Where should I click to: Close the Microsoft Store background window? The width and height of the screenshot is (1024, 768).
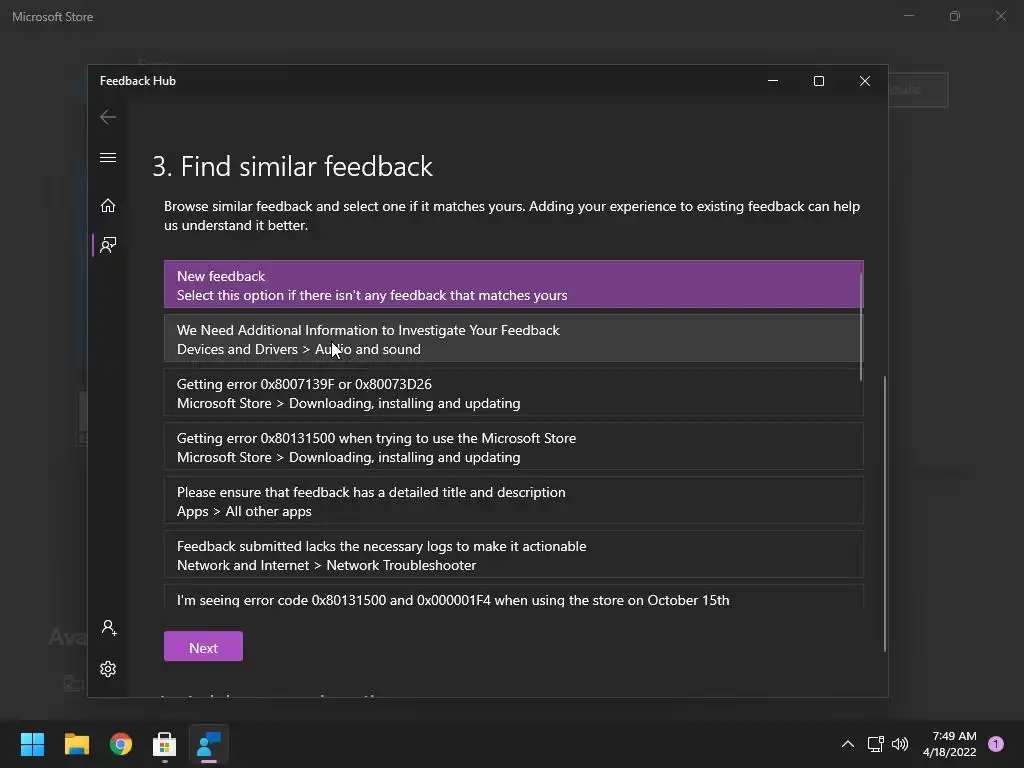pos(1000,16)
